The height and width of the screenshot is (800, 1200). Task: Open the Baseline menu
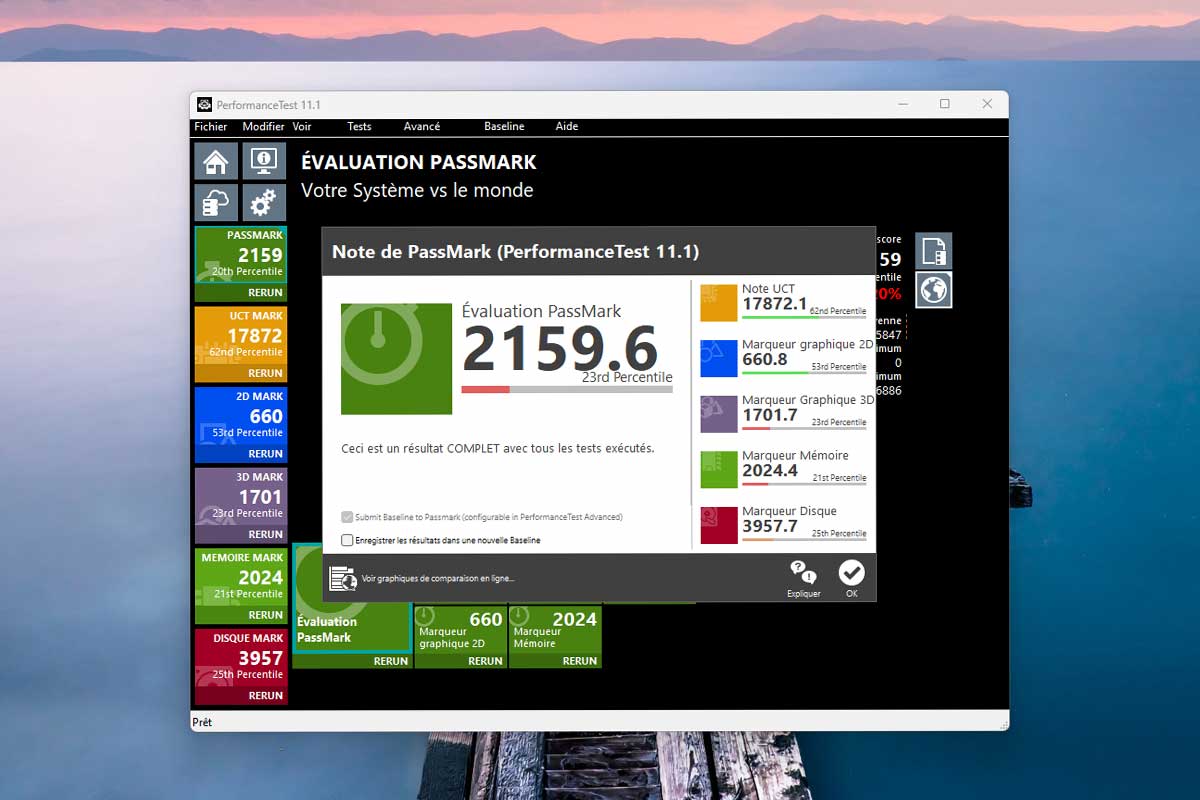click(x=504, y=127)
